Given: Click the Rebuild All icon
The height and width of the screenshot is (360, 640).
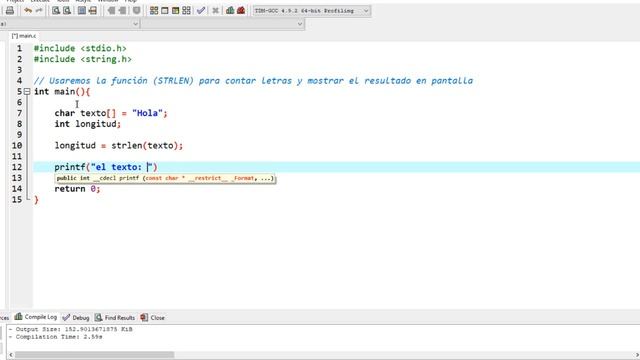Looking at the screenshot, I should 186,11.
